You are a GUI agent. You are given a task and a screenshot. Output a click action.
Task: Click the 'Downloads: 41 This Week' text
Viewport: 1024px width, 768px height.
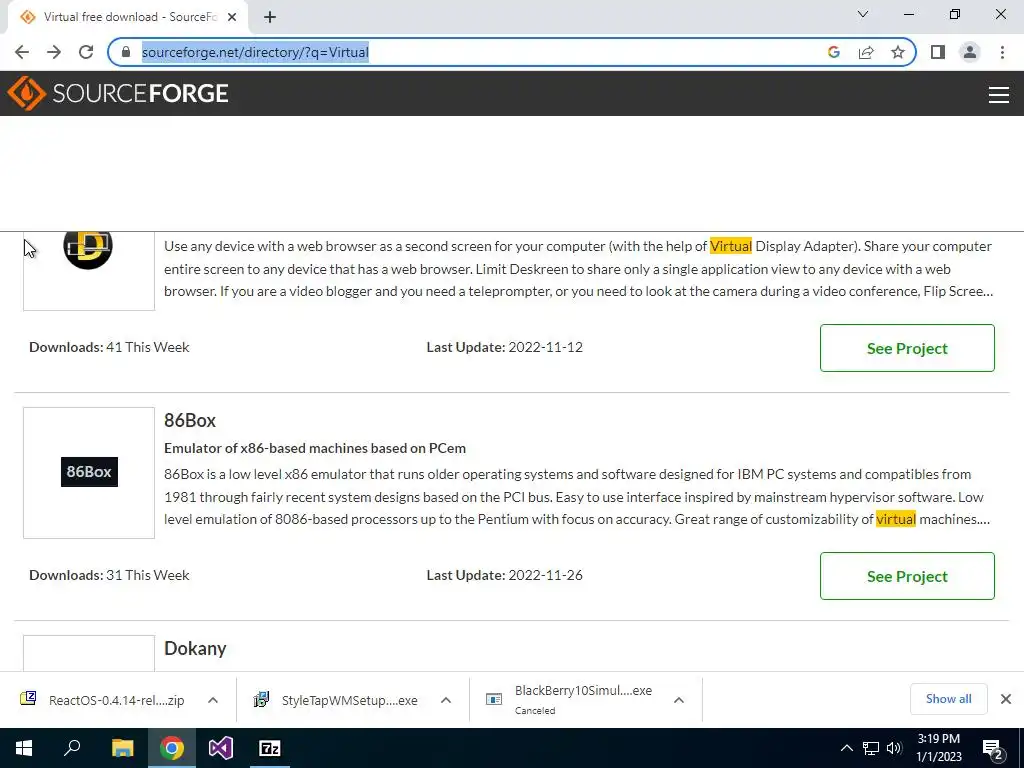point(109,347)
